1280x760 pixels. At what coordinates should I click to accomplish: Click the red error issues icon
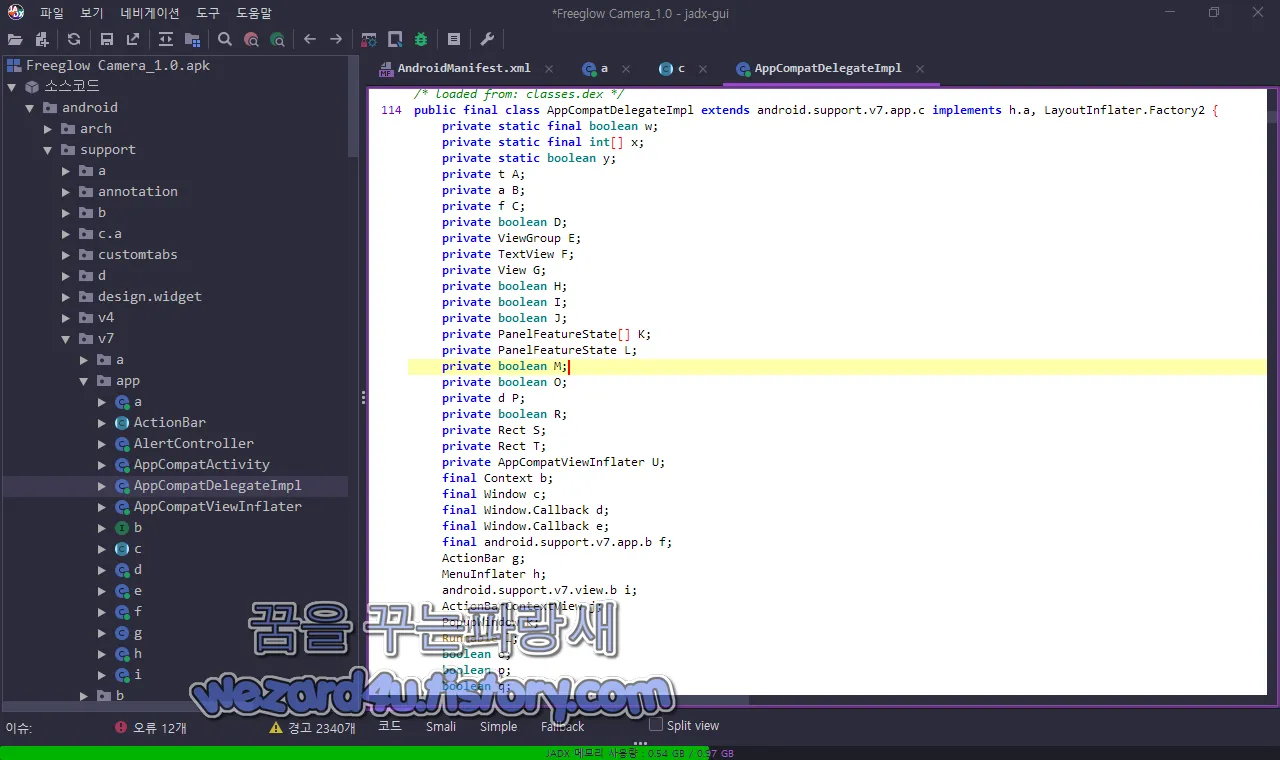[x=121, y=728]
